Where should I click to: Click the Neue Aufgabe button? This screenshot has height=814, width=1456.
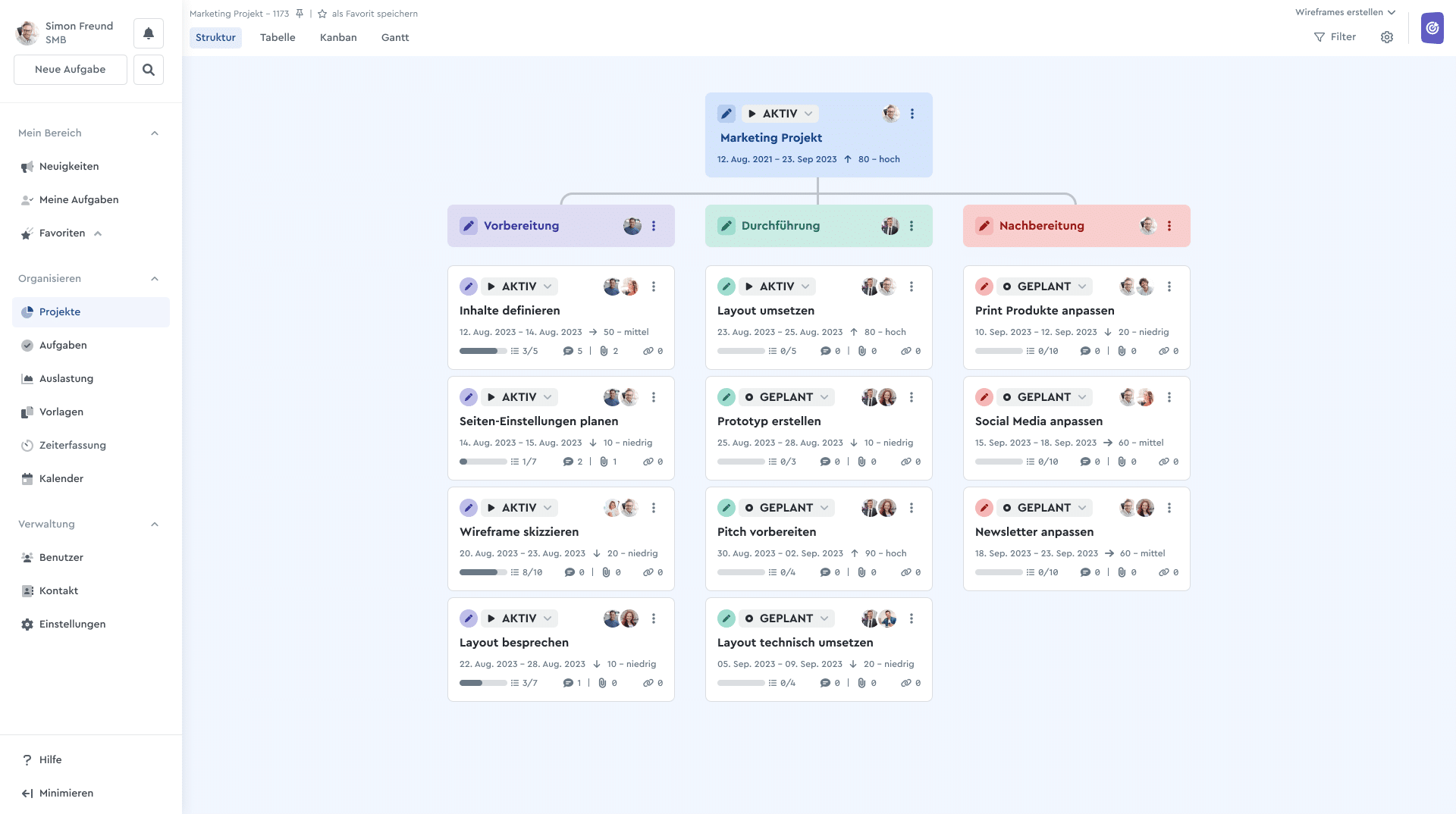pos(71,70)
